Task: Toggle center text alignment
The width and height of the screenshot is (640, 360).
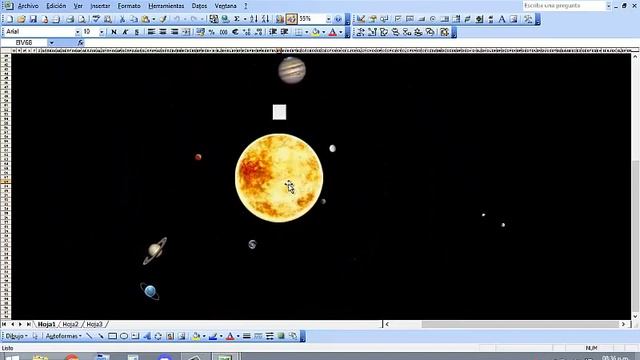Action: (x=163, y=32)
